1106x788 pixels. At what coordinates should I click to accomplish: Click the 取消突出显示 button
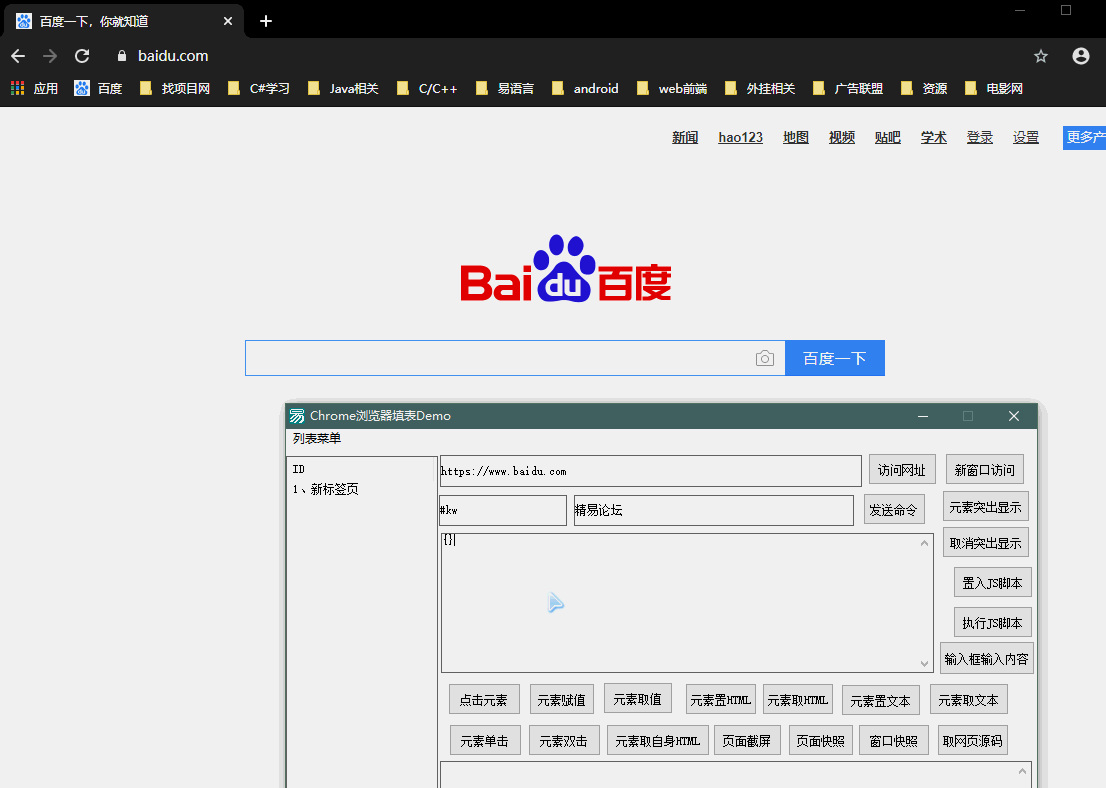pos(985,542)
